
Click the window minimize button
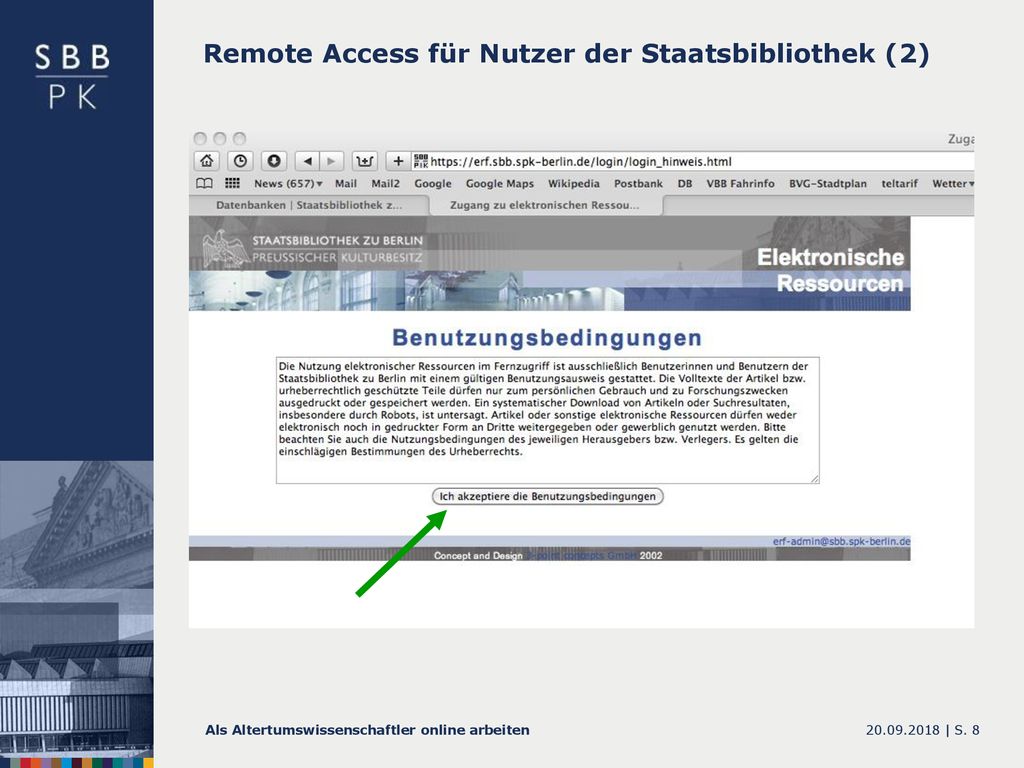click(220, 138)
